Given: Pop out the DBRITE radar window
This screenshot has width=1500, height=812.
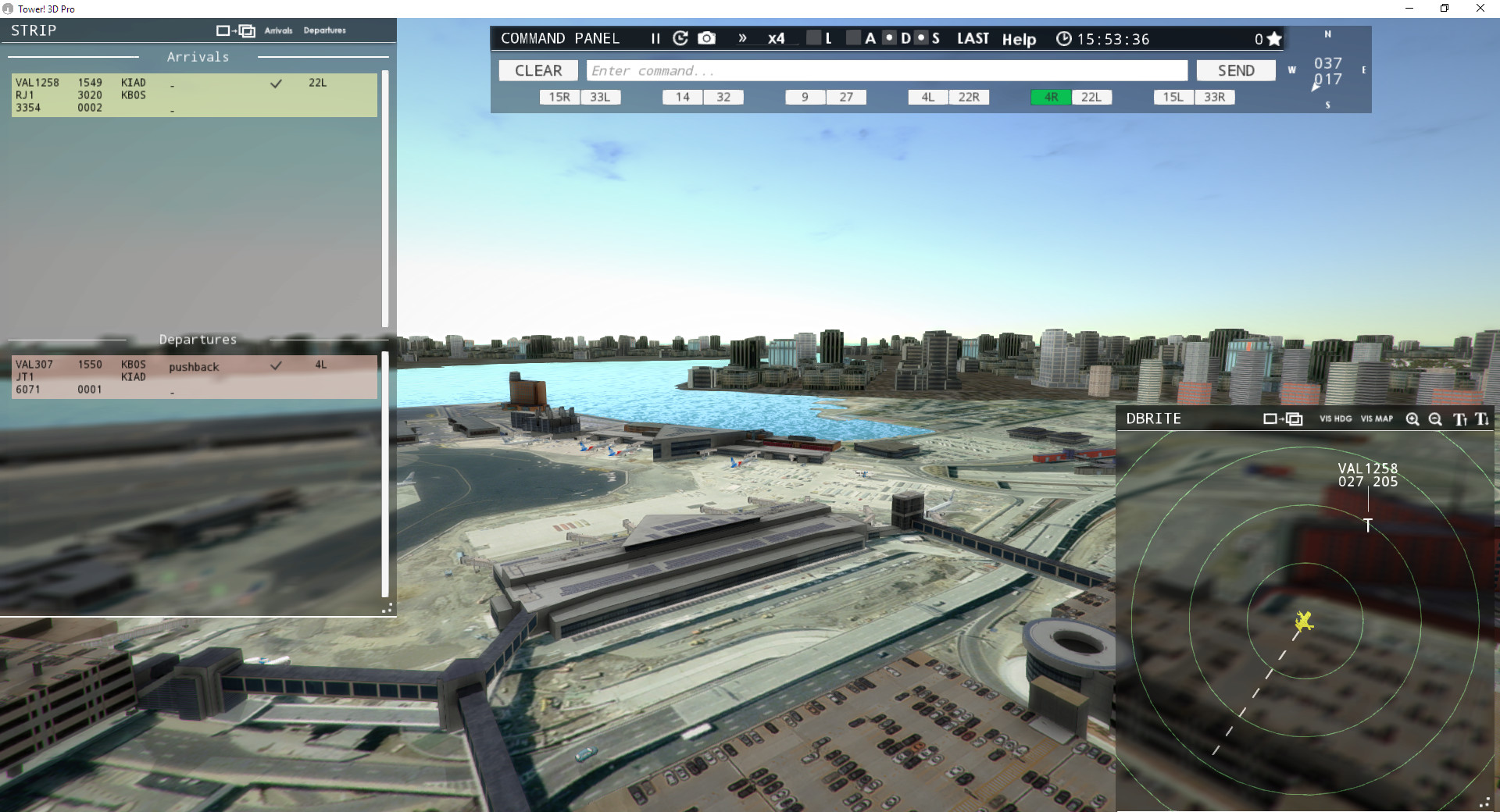Looking at the screenshot, I should point(1282,418).
